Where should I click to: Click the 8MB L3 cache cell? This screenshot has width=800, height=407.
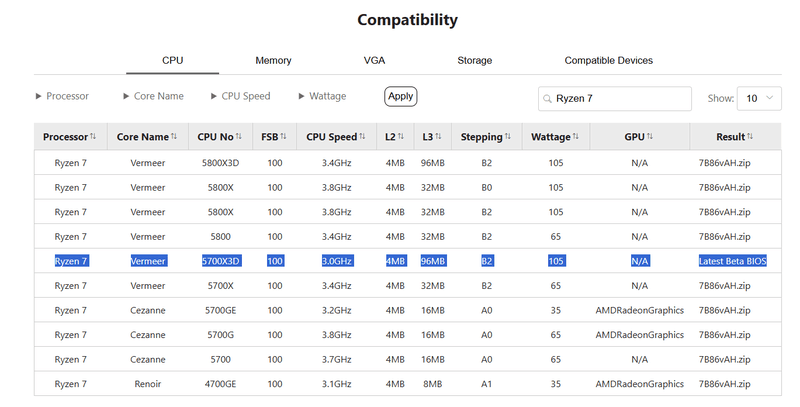(x=433, y=384)
